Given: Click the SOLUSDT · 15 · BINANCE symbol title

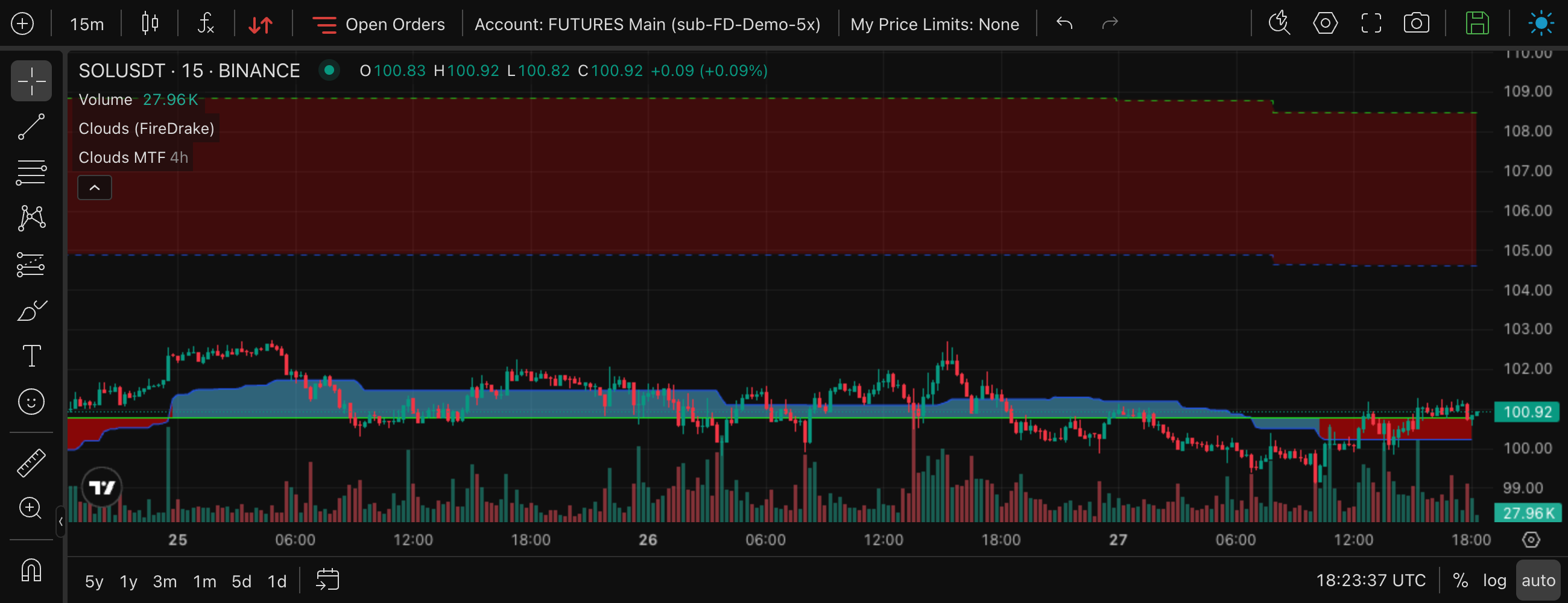Looking at the screenshot, I should (x=189, y=71).
